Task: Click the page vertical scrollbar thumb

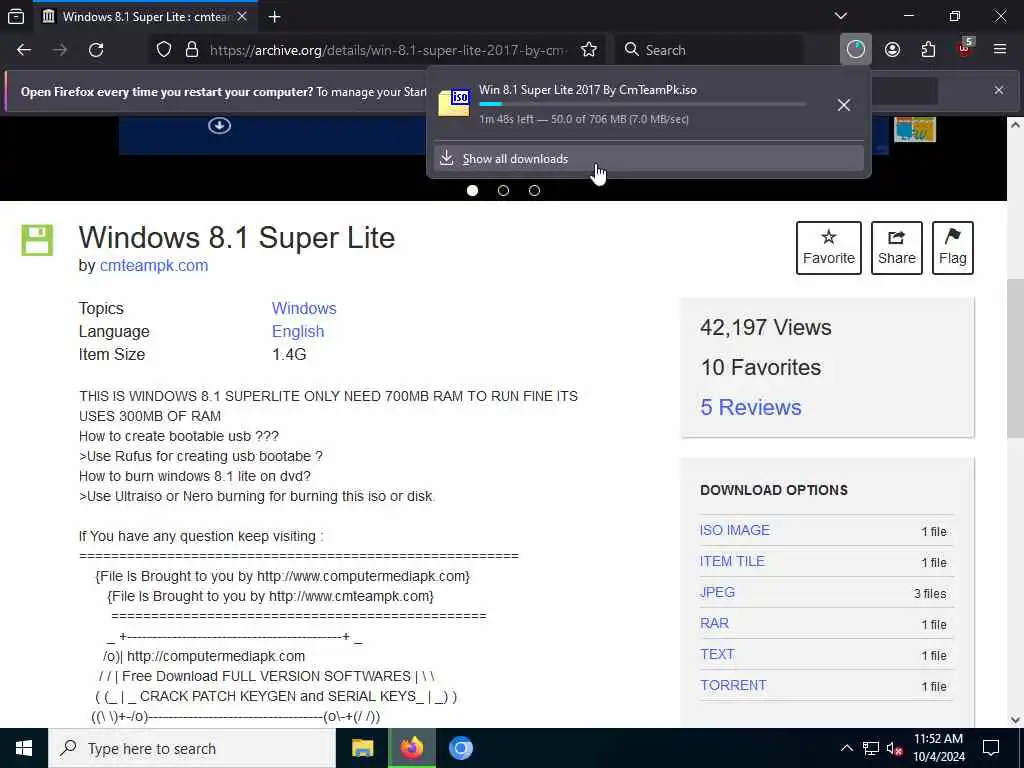Action: click(1015, 358)
